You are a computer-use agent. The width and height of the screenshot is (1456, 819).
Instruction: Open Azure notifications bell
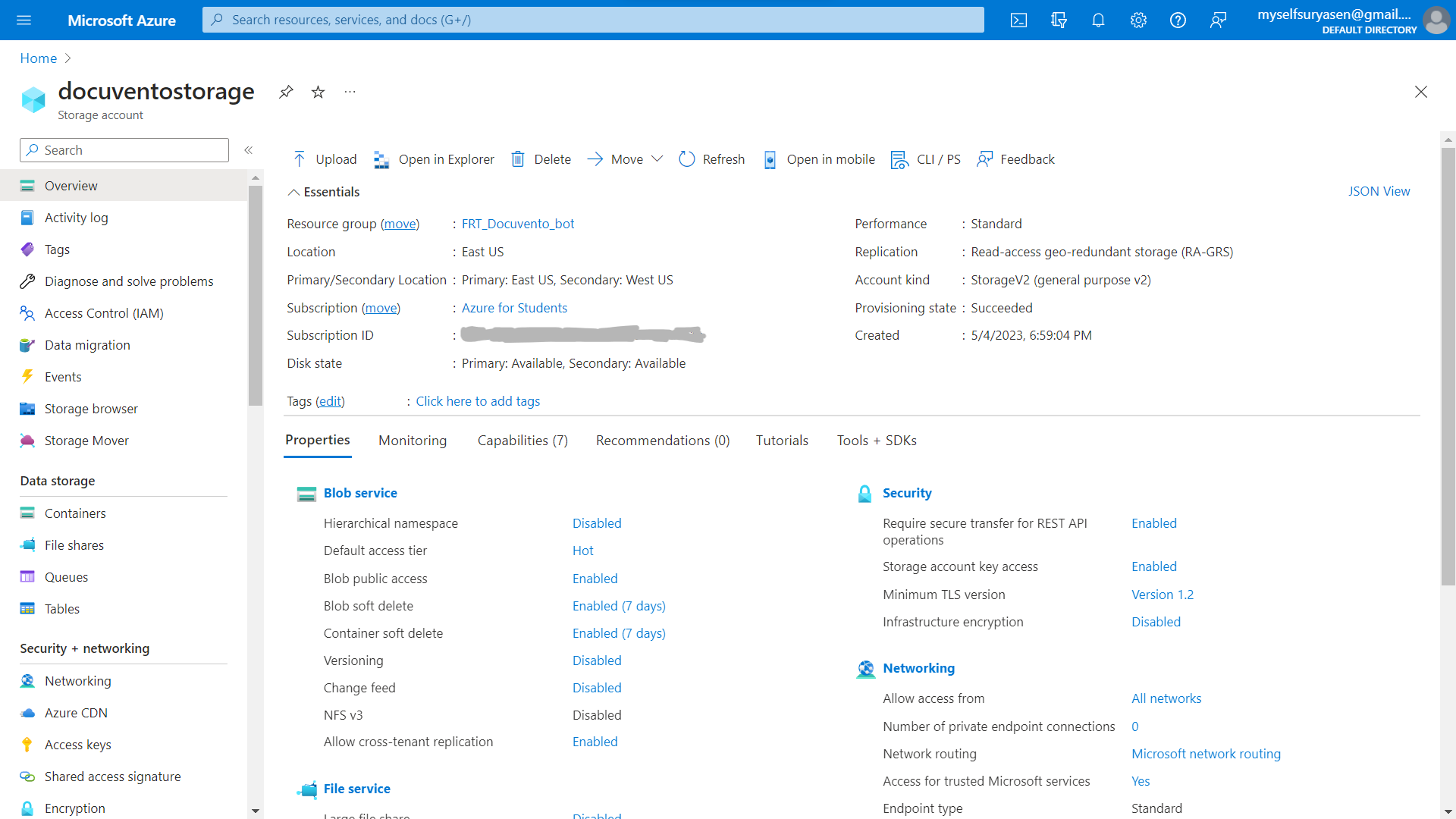click(1098, 20)
